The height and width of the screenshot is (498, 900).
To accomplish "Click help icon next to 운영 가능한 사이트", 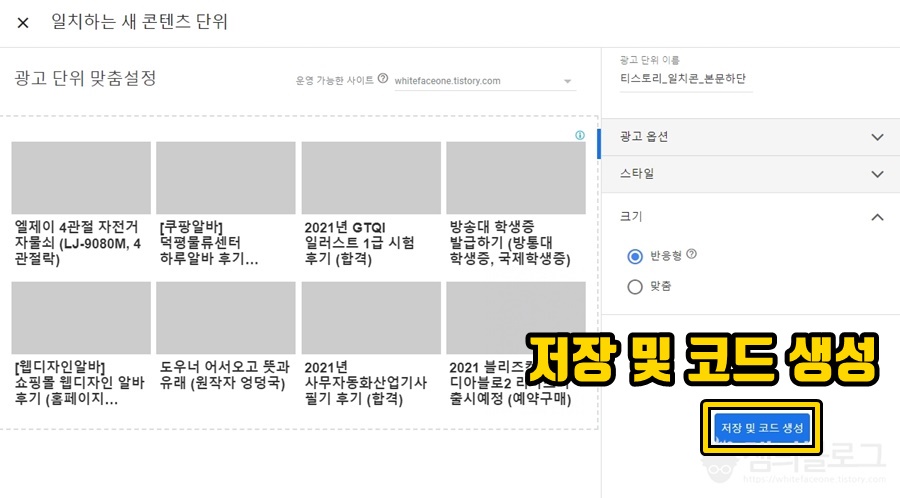I will [383, 79].
